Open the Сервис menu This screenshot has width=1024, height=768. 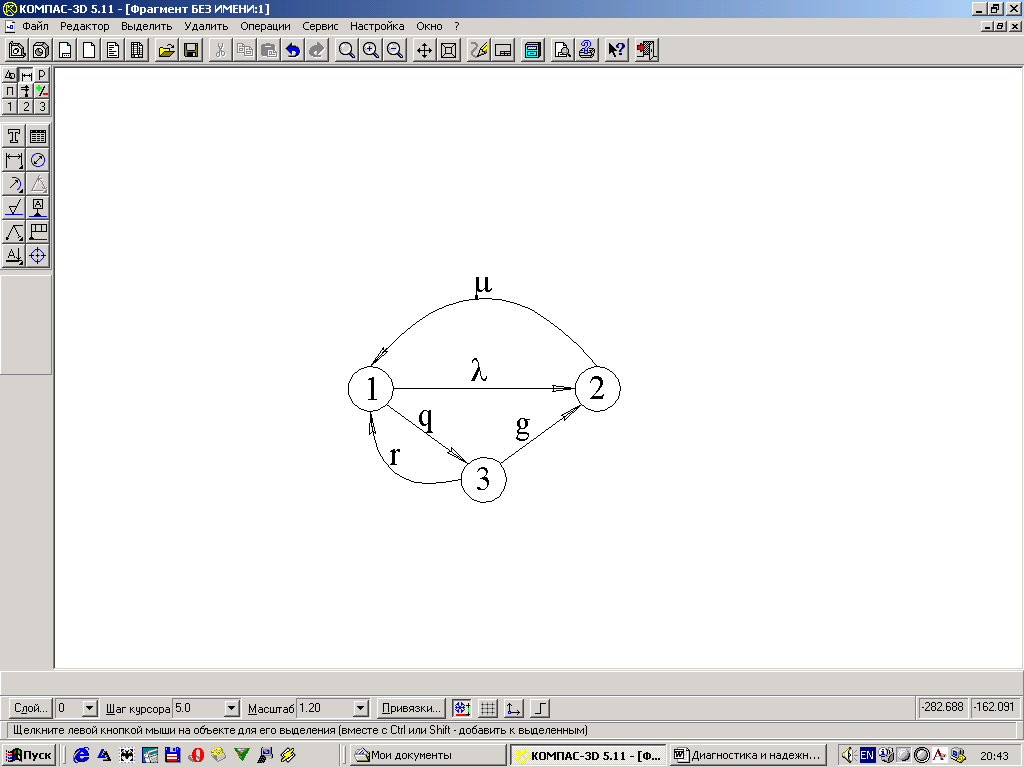(x=320, y=26)
